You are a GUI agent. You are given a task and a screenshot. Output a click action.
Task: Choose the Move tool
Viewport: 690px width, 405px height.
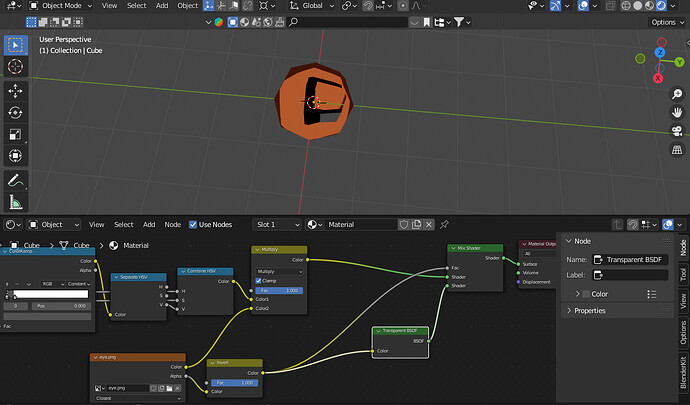click(x=15, y=91)
